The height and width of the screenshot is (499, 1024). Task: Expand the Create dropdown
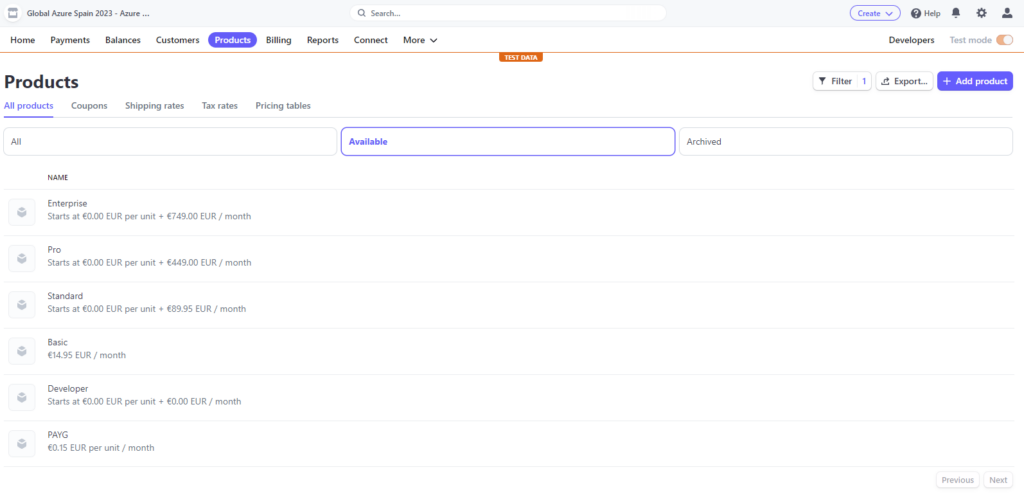875,13
